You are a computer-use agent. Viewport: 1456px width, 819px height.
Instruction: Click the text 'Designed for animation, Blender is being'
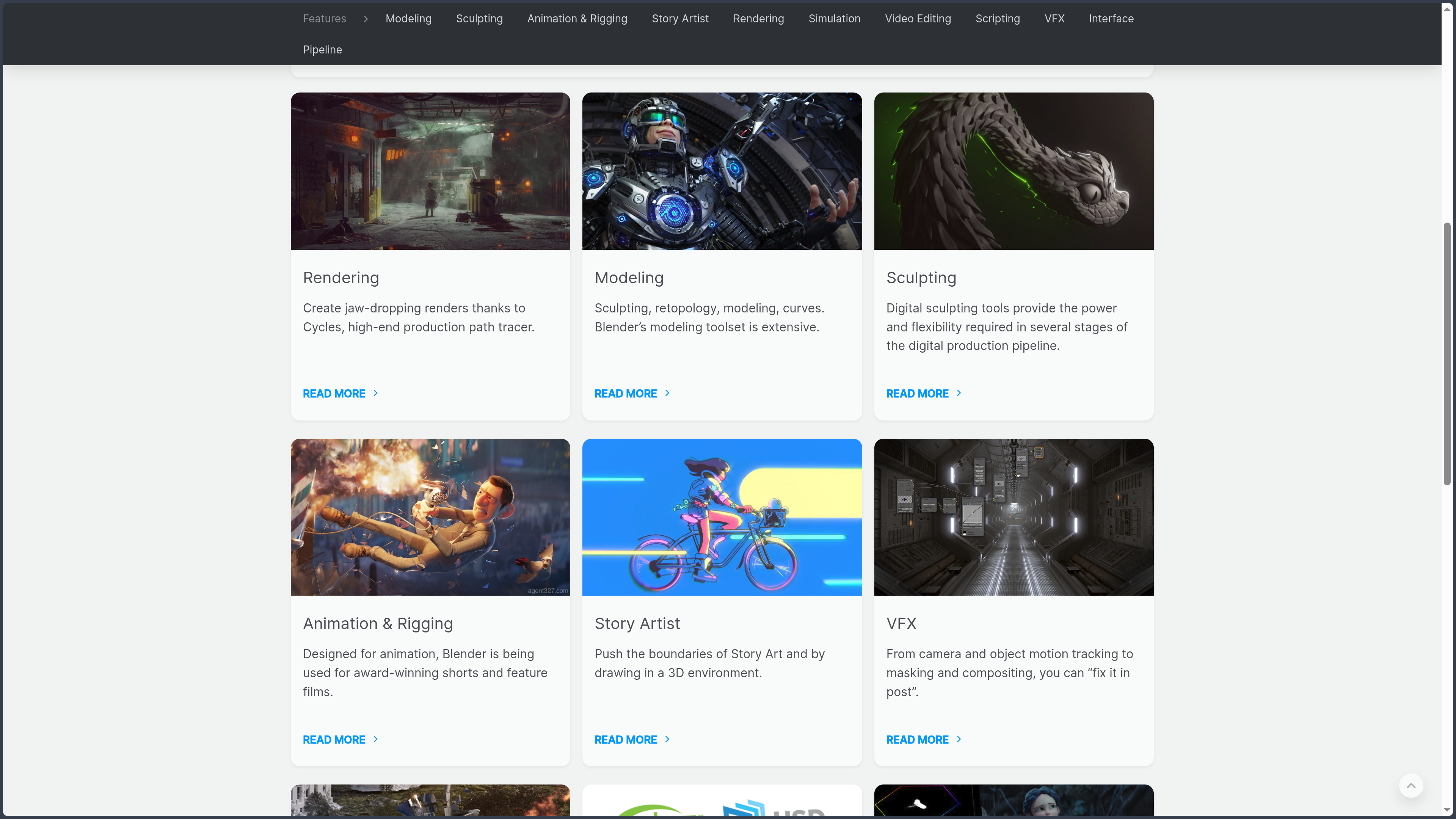pyautogui.click(x=418, y=654)
